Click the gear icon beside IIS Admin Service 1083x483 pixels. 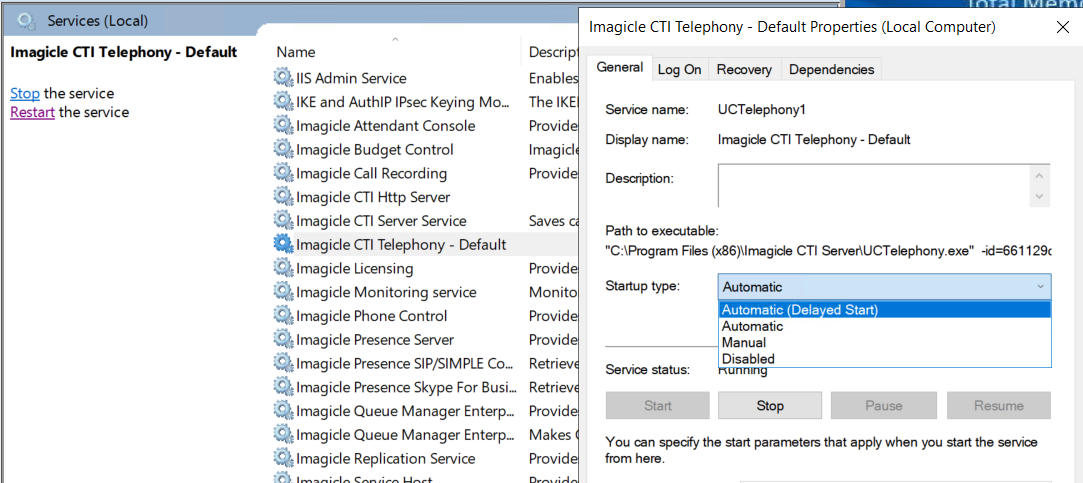pos(284,78)
